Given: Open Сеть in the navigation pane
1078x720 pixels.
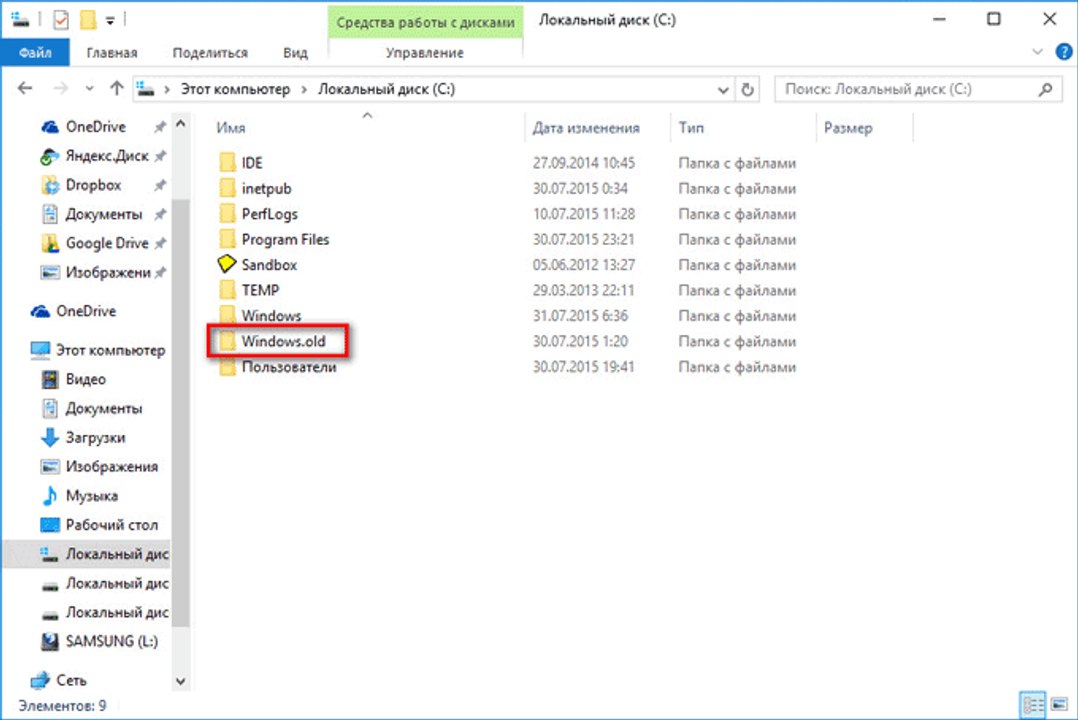Looking at the screenshot, I should pos(72,680).
